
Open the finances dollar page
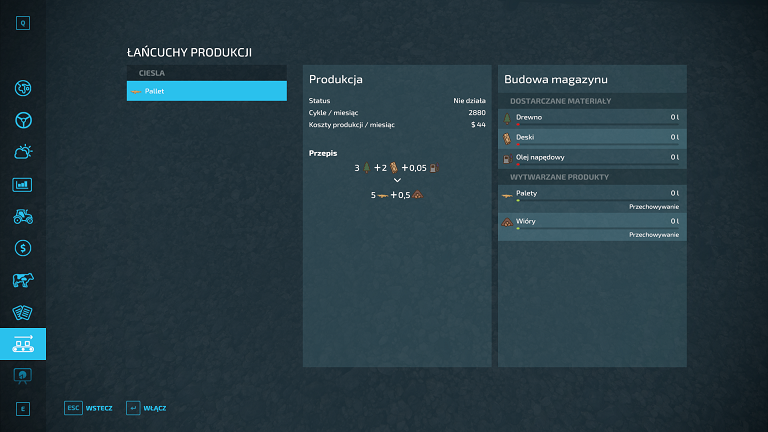tap(23, 248)
